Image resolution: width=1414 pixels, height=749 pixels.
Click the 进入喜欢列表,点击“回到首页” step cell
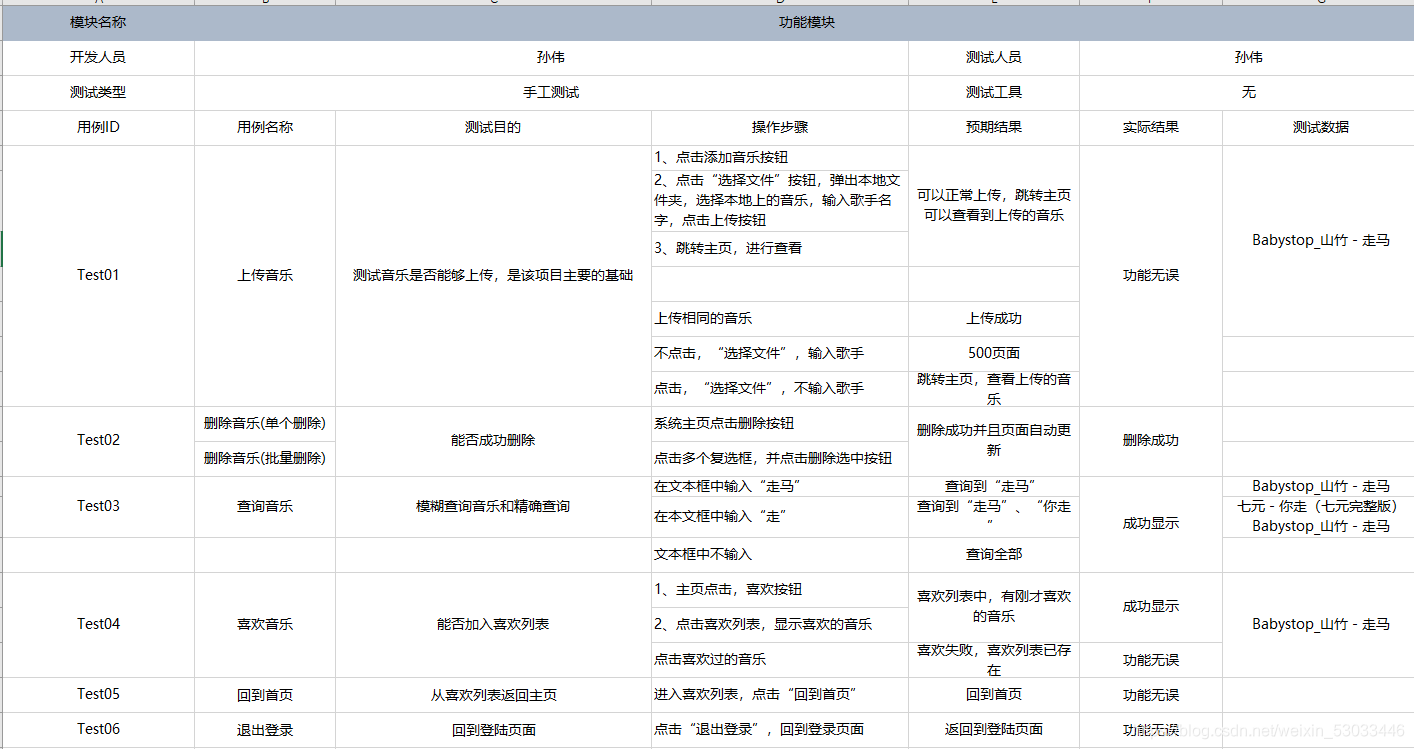pos(780,695)
